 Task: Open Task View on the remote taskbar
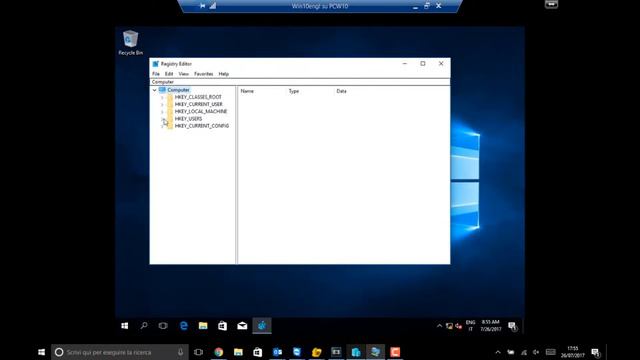pyautogui.click(x=163, y=326)
